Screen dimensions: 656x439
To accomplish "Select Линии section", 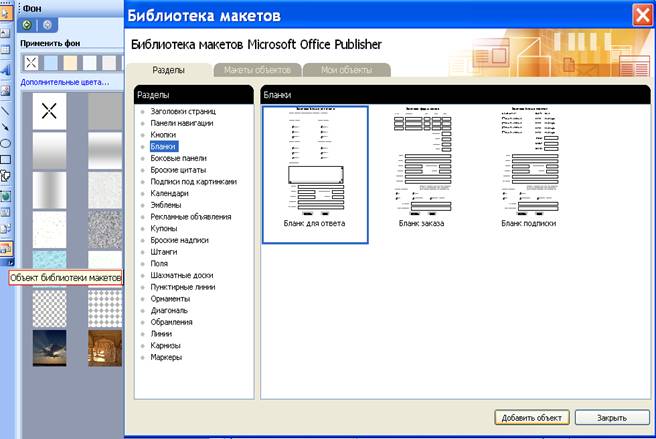I will pyautogui.click(x=161, y=334).
